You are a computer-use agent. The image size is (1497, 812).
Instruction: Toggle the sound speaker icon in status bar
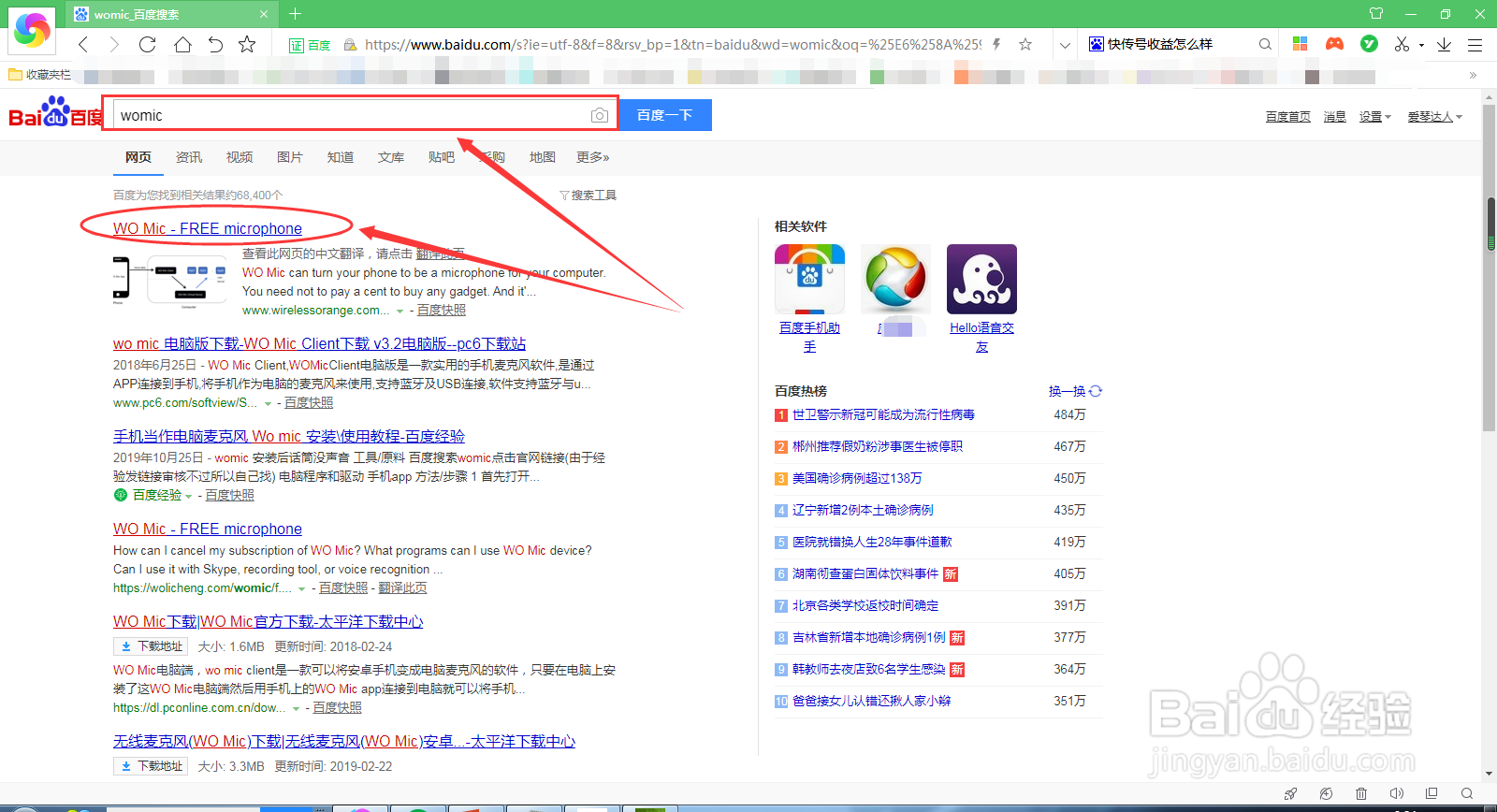pos(1397,793)
